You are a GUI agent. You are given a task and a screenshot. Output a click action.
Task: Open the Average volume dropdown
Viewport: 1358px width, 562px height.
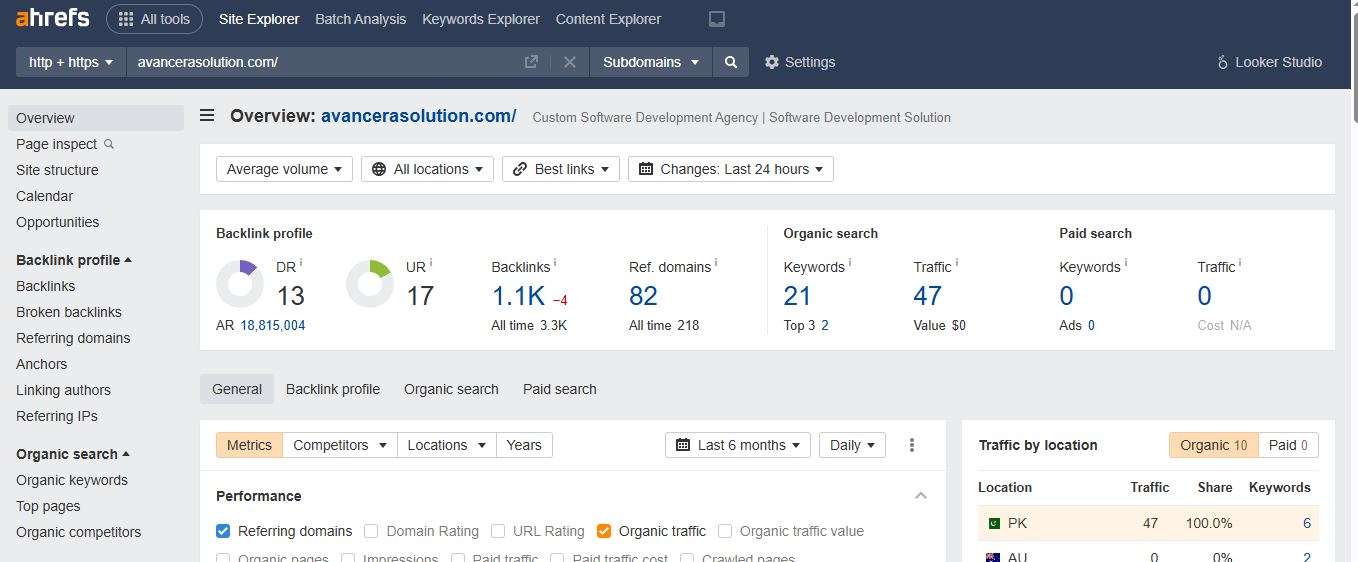tap(284, 169)
